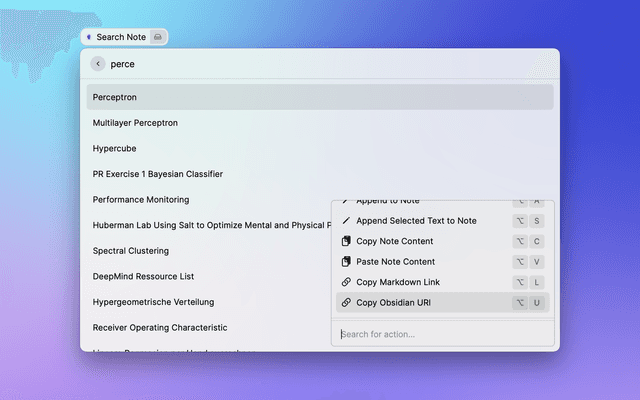Select the Hypercube note result
The image size is (640, 400).
(114, 148)
